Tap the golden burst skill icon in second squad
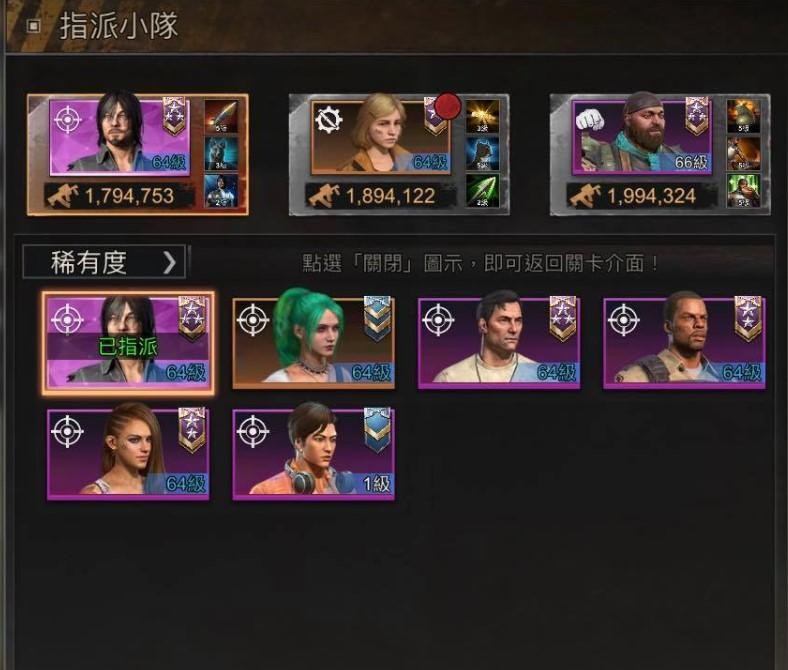The height and width of the screenshot is (670, 788). pyautogui.click(x=482, y=117)
